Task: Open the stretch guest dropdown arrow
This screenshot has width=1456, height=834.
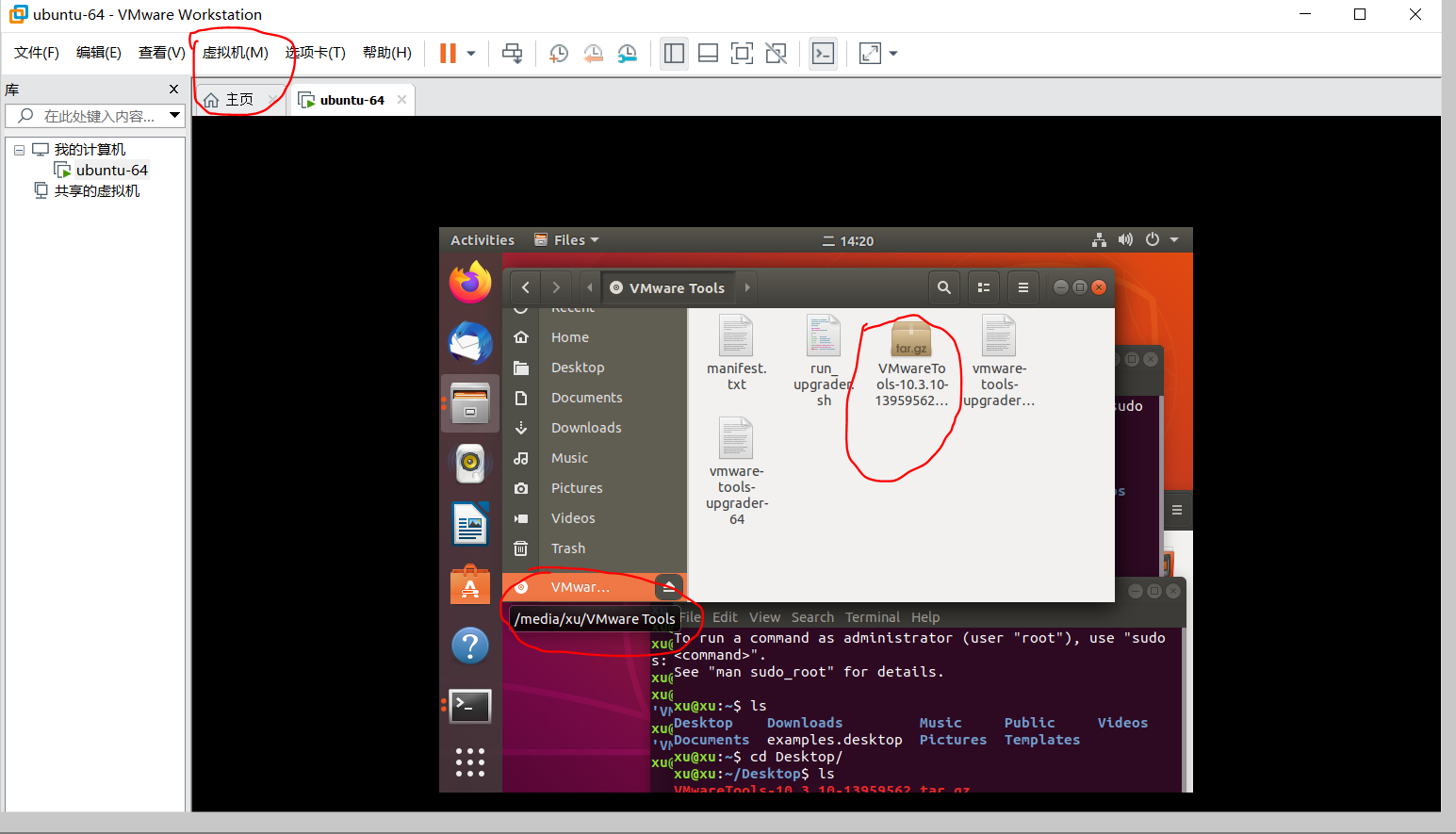Action: point(893,54)
